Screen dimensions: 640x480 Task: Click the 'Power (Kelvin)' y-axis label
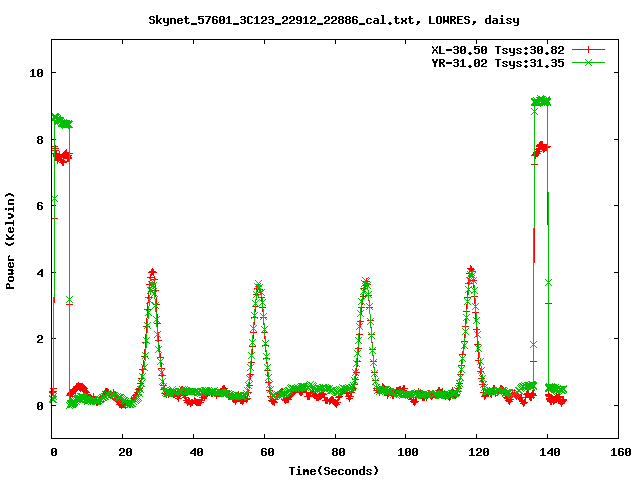click(x=10, y=241)
